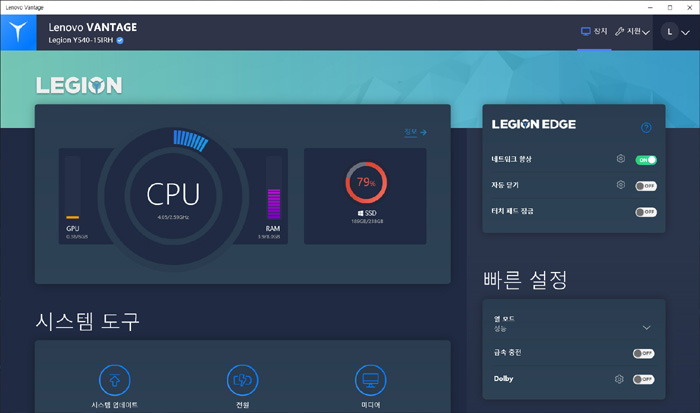The width and height of the screenshot is (700, 413).
Task: Click the user avatar L
Action: click(x=669, y=32)
